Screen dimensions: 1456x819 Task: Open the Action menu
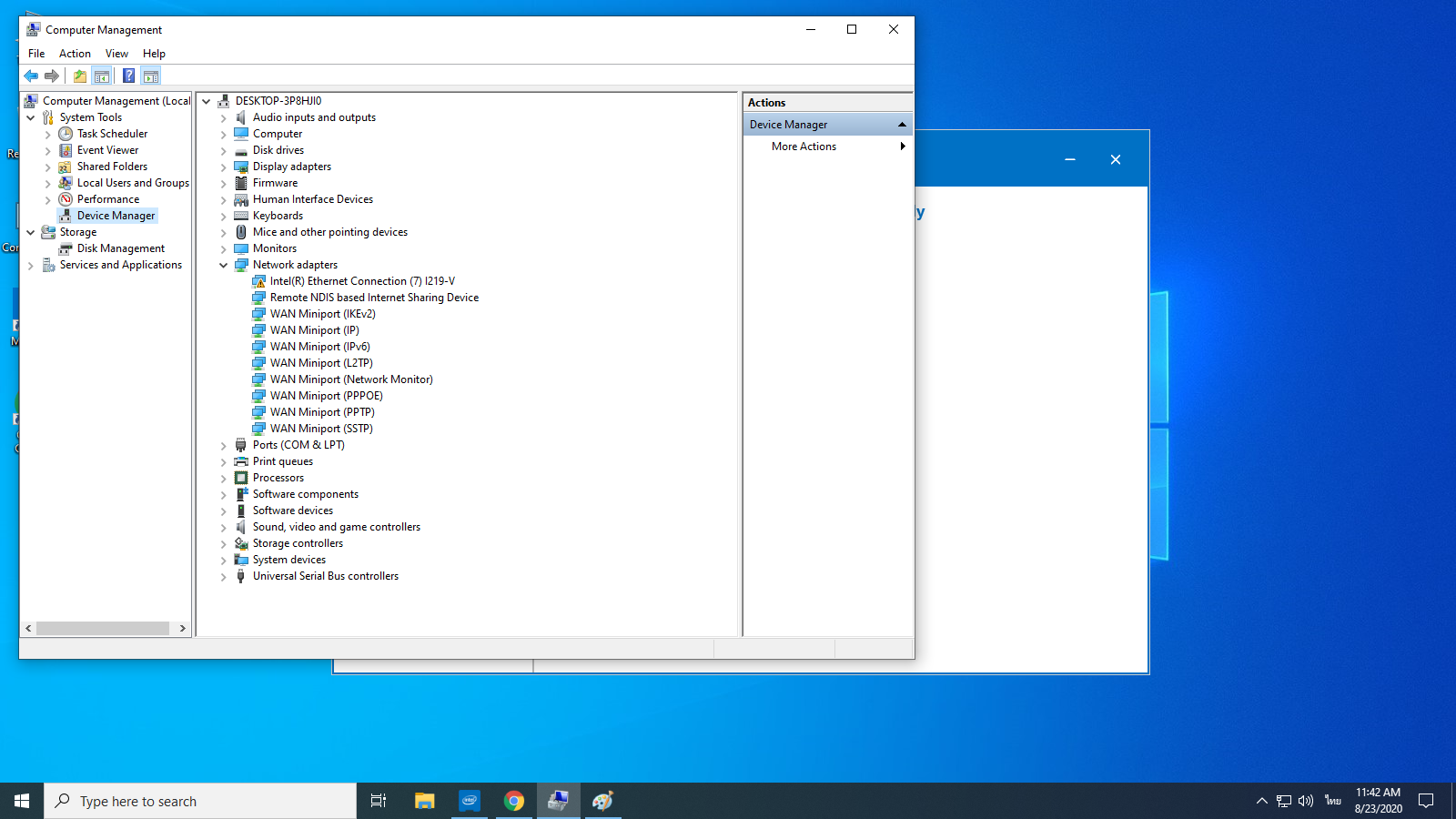(75, 54)
